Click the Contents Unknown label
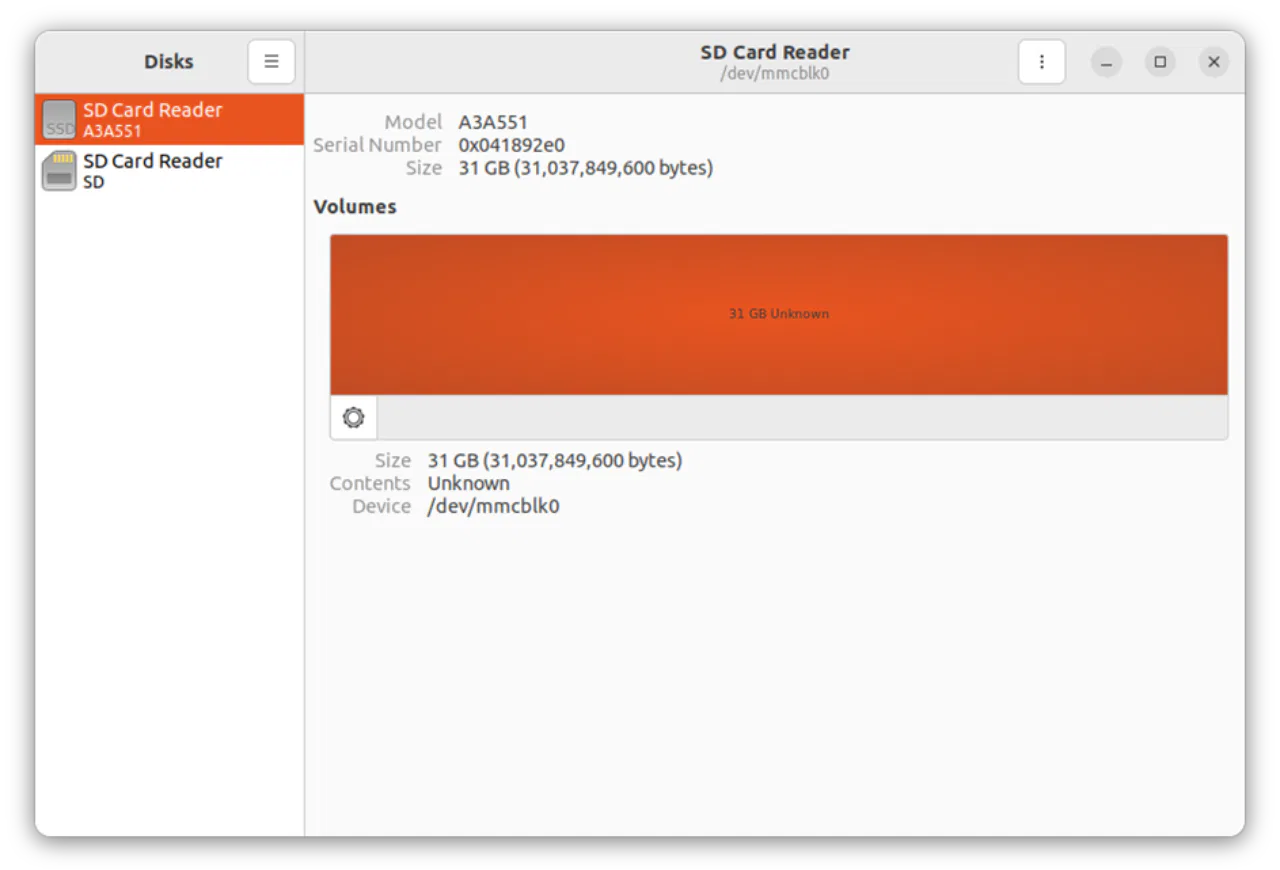The width and height of the screenshot is (1280, 870). click(x=469, y=483)
